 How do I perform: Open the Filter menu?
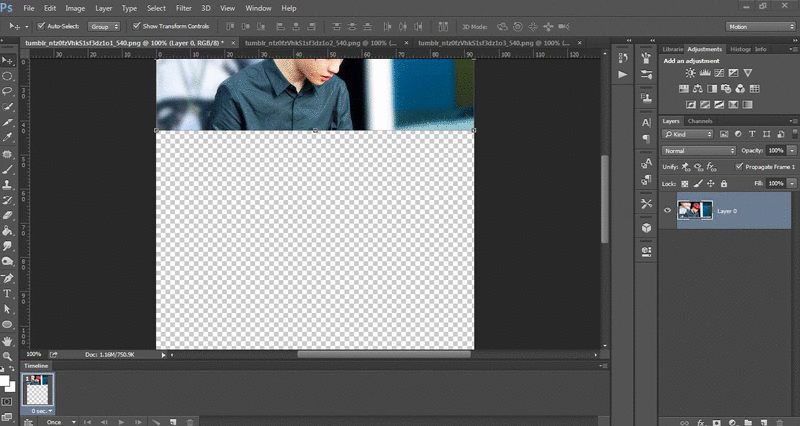(183, 8)
